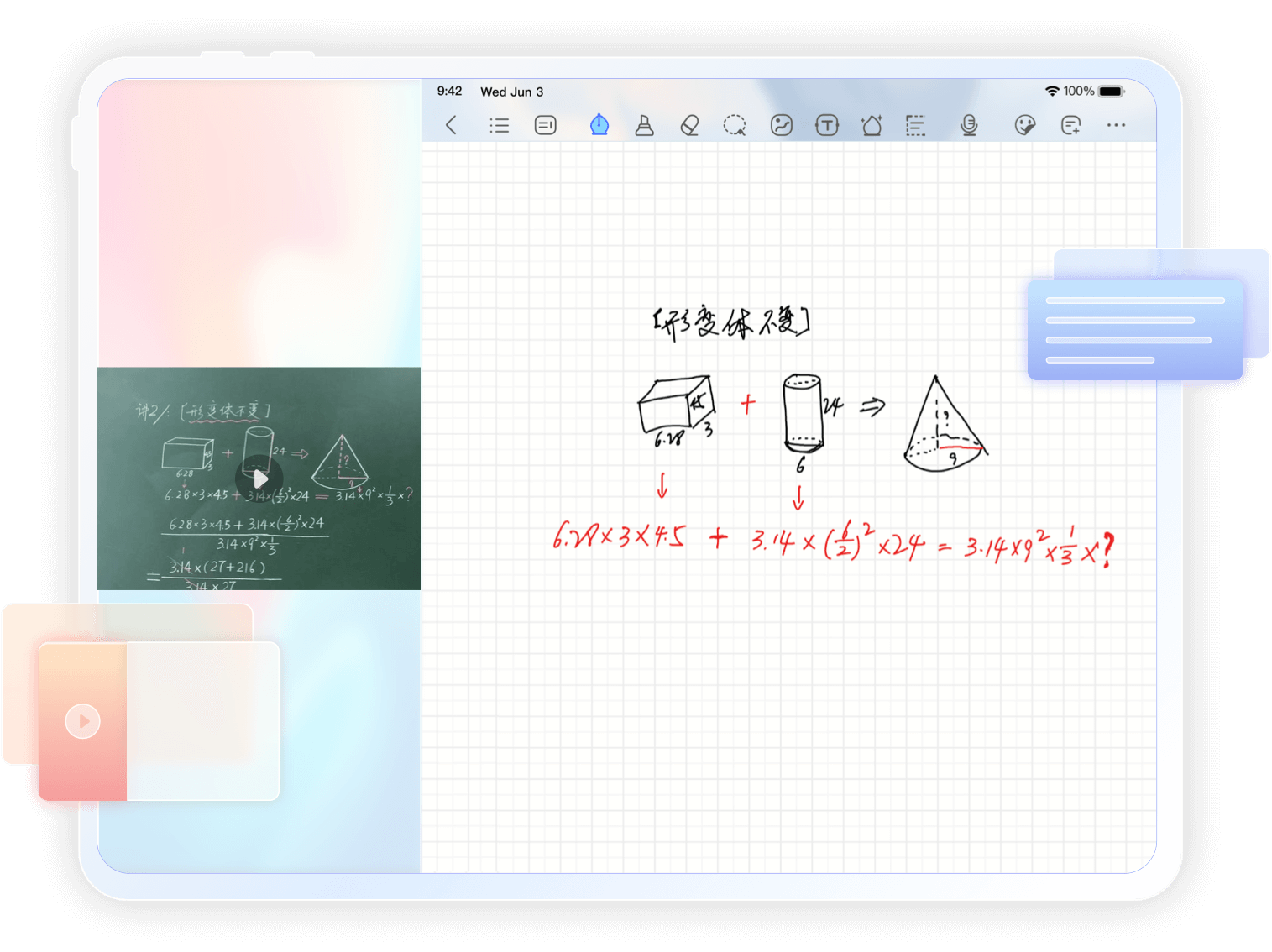The height and width of the screenshot is (952, 1272).
Task: Open the Shapes tool
Action: click(872, 125)
